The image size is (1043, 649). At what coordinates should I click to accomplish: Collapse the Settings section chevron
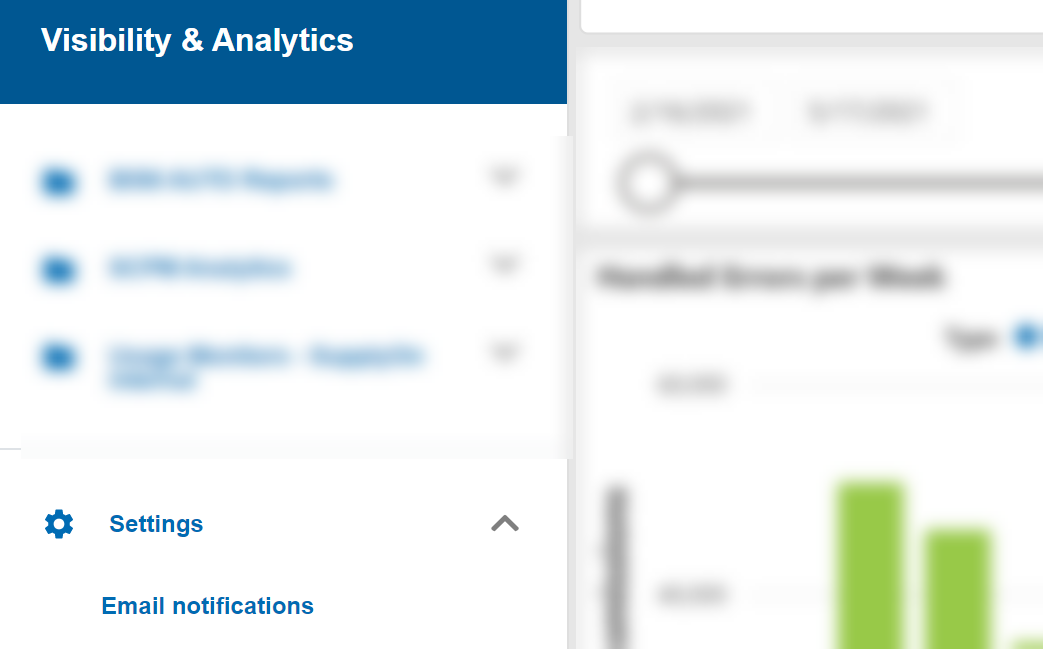point(505,523)
